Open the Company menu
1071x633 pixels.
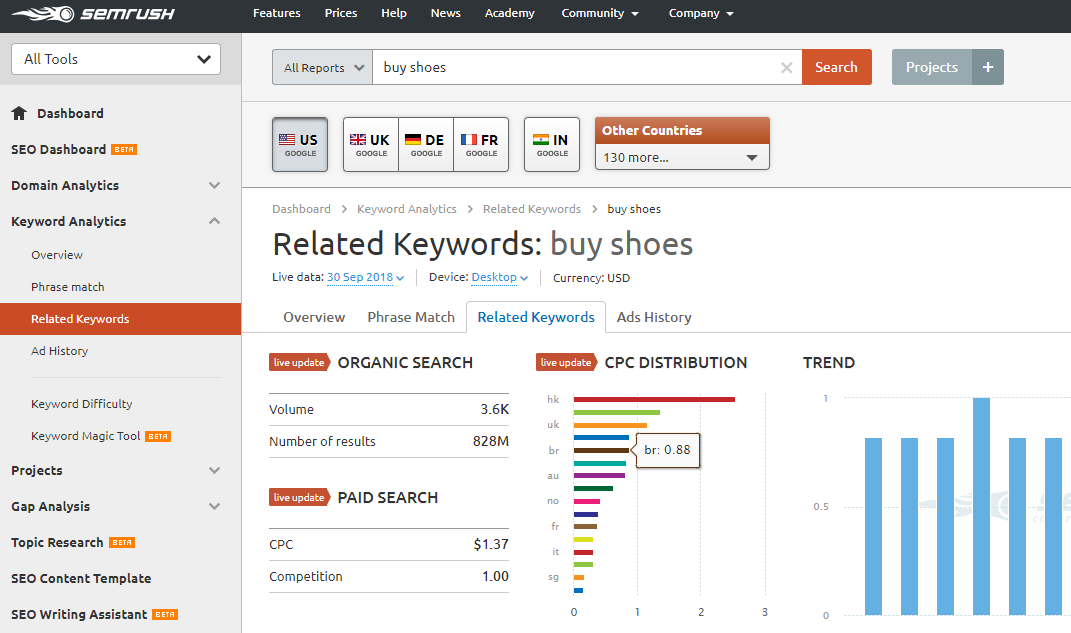tap(701, 13)
